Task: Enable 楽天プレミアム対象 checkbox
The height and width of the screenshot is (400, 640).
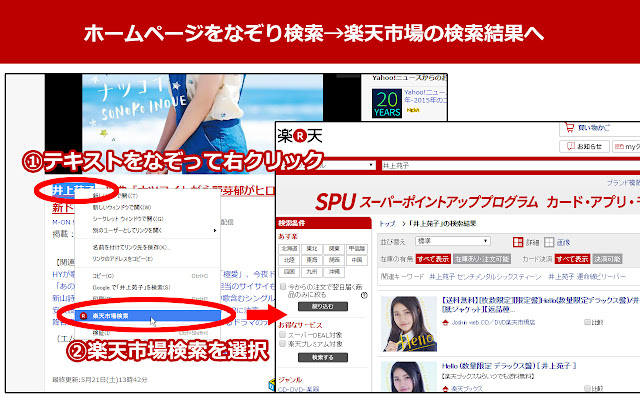Action: [282, 344]
